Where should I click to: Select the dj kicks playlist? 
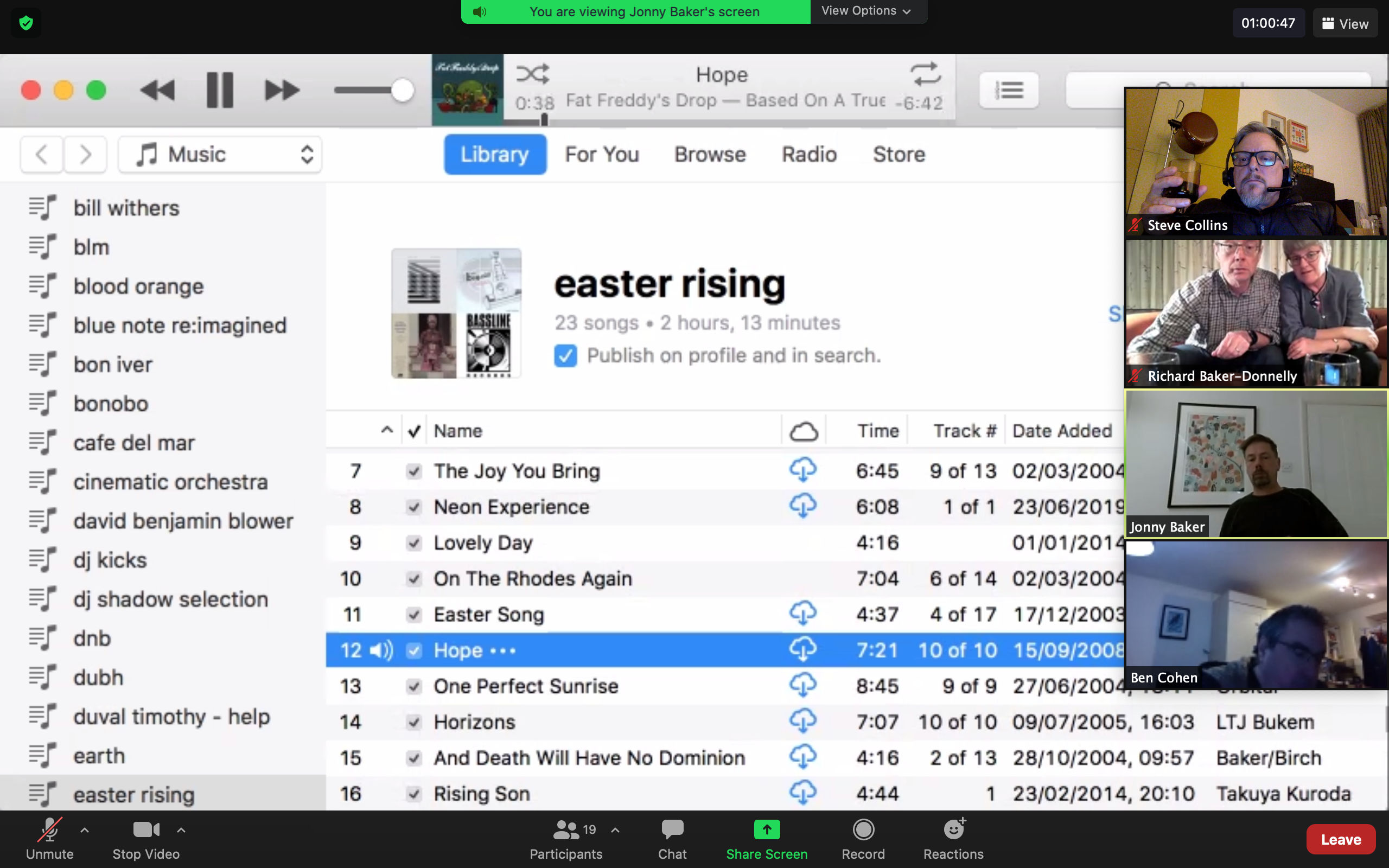pos(163,560)
